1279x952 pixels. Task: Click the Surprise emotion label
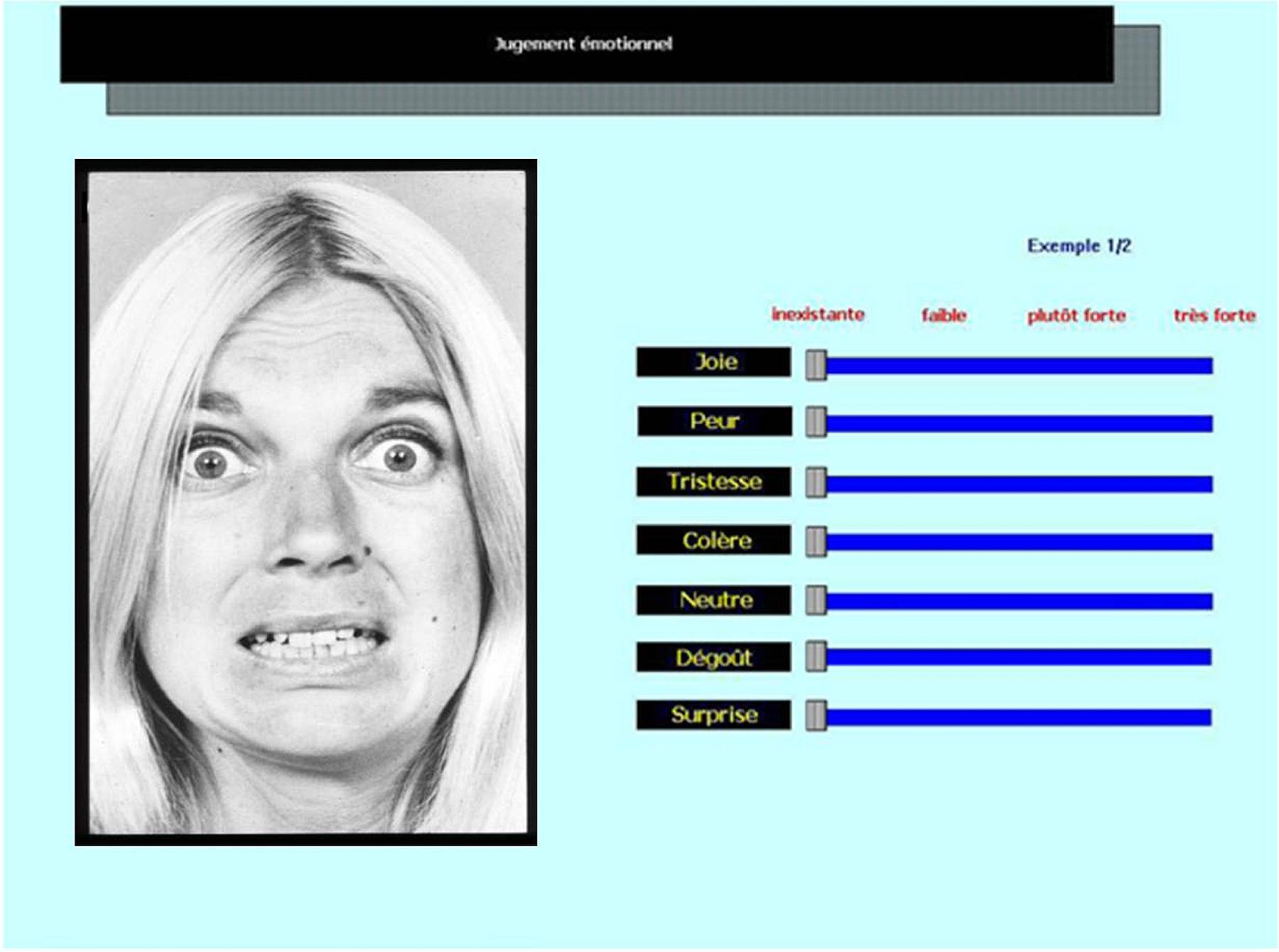(713, 715)
